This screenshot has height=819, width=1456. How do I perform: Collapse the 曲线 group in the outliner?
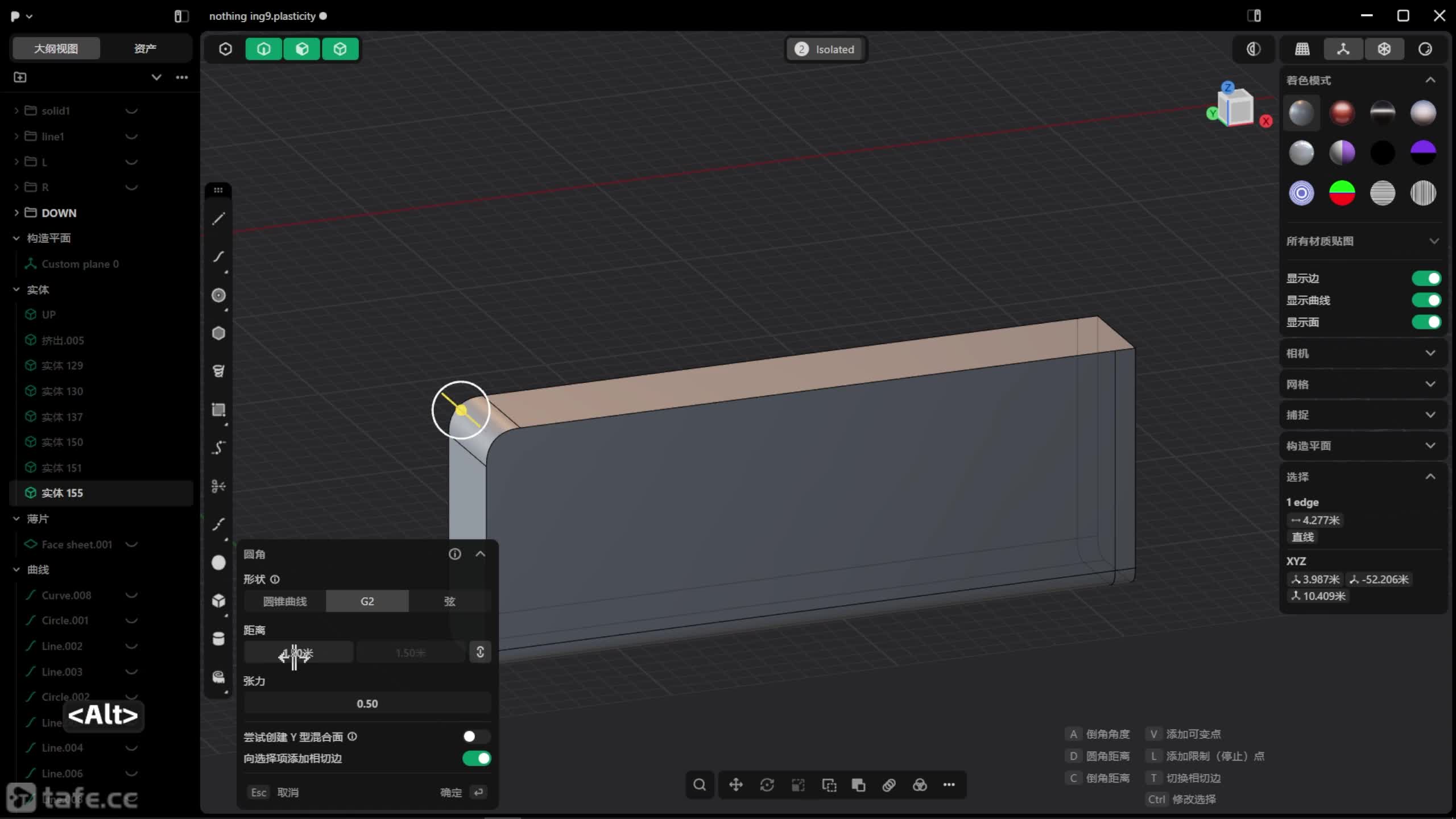click(16, 569)
